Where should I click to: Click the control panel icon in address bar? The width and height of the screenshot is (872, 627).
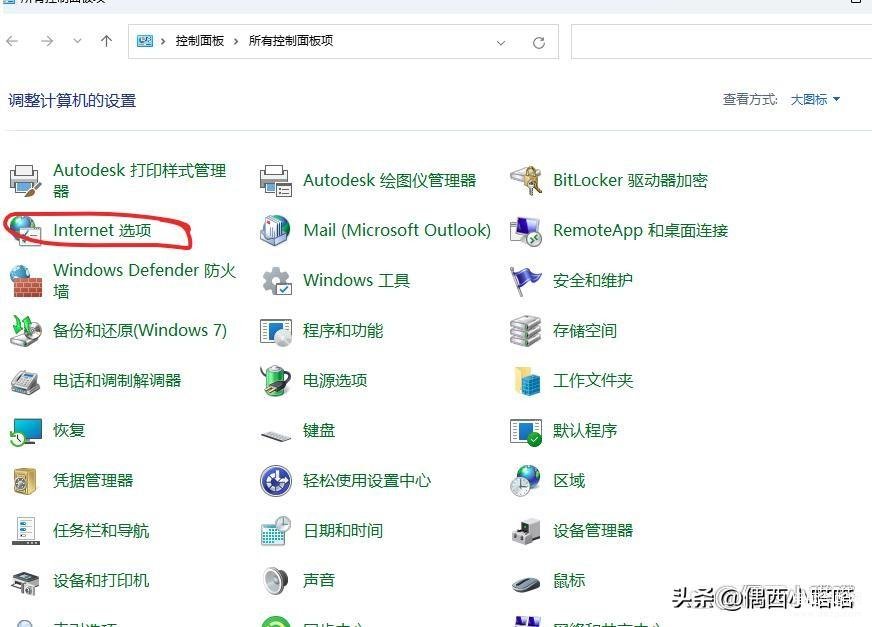pyautogui.click(x=145, y=41)
